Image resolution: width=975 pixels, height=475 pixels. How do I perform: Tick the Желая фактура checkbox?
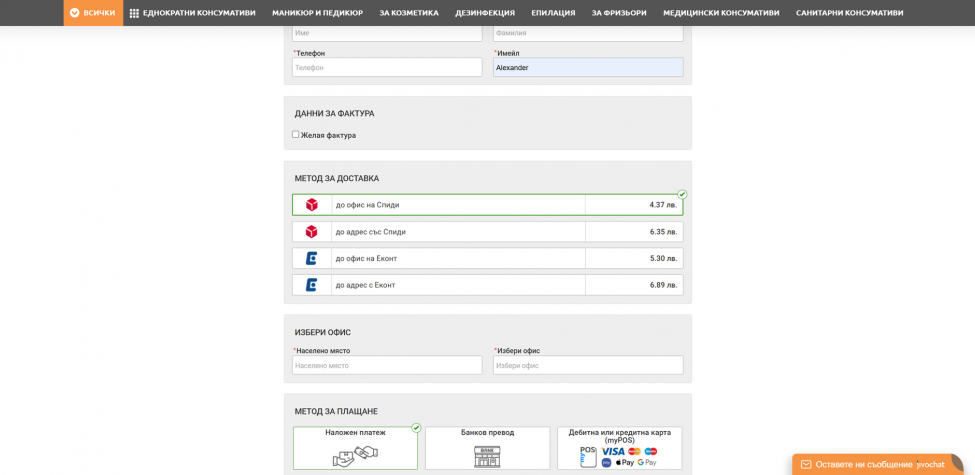click(296, 134)
